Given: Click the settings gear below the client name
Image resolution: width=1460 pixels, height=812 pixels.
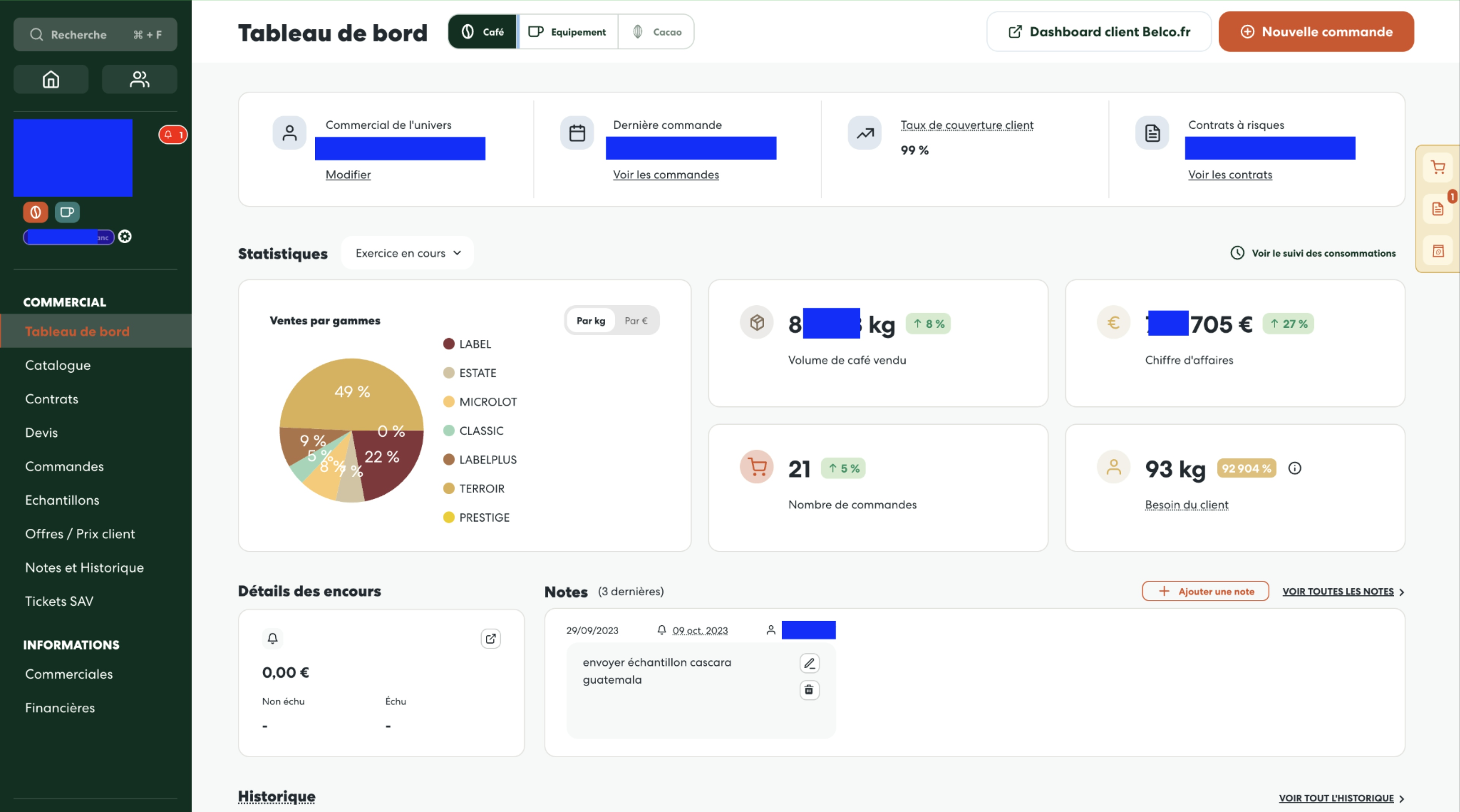Looking at the screenshot, I should [x=125, y=237].
